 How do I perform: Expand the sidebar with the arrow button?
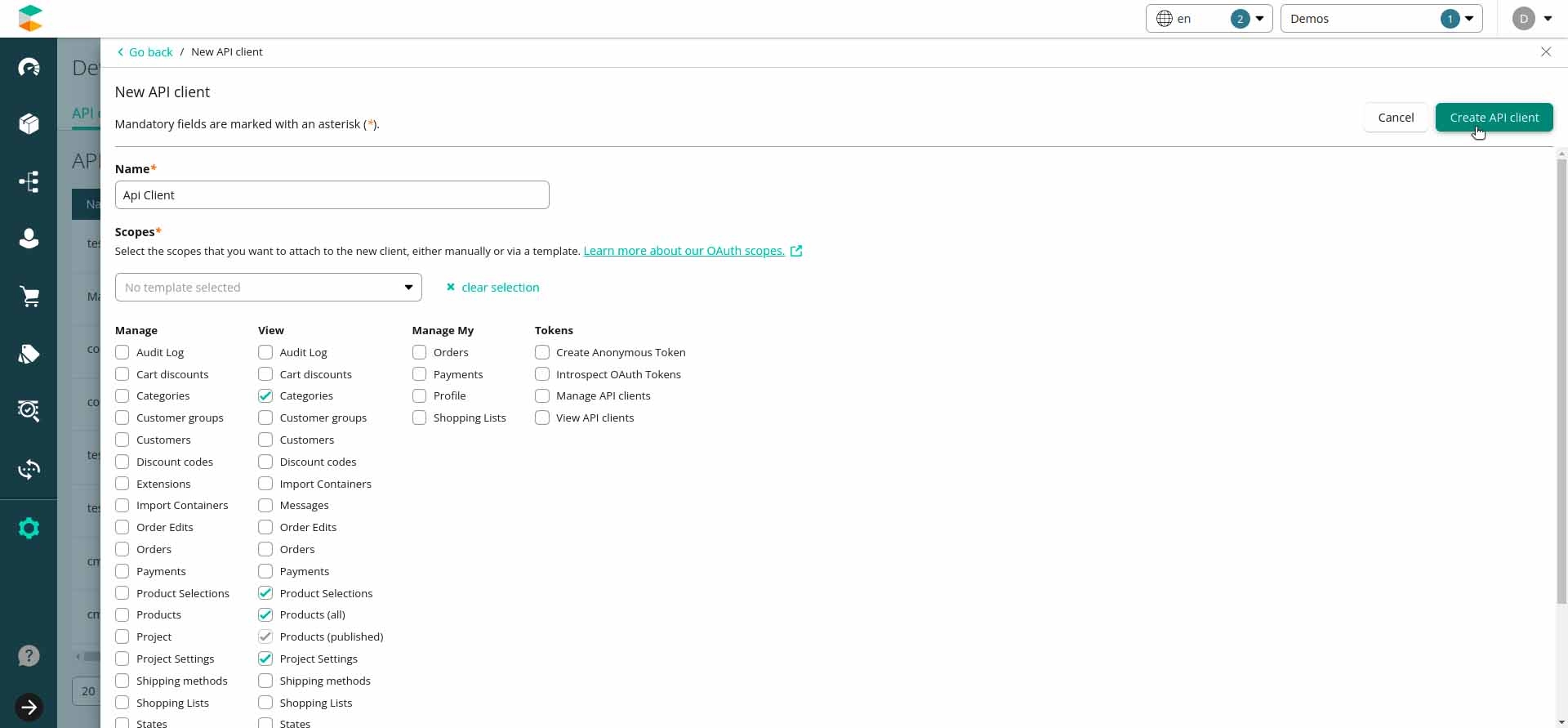(29, 708)
